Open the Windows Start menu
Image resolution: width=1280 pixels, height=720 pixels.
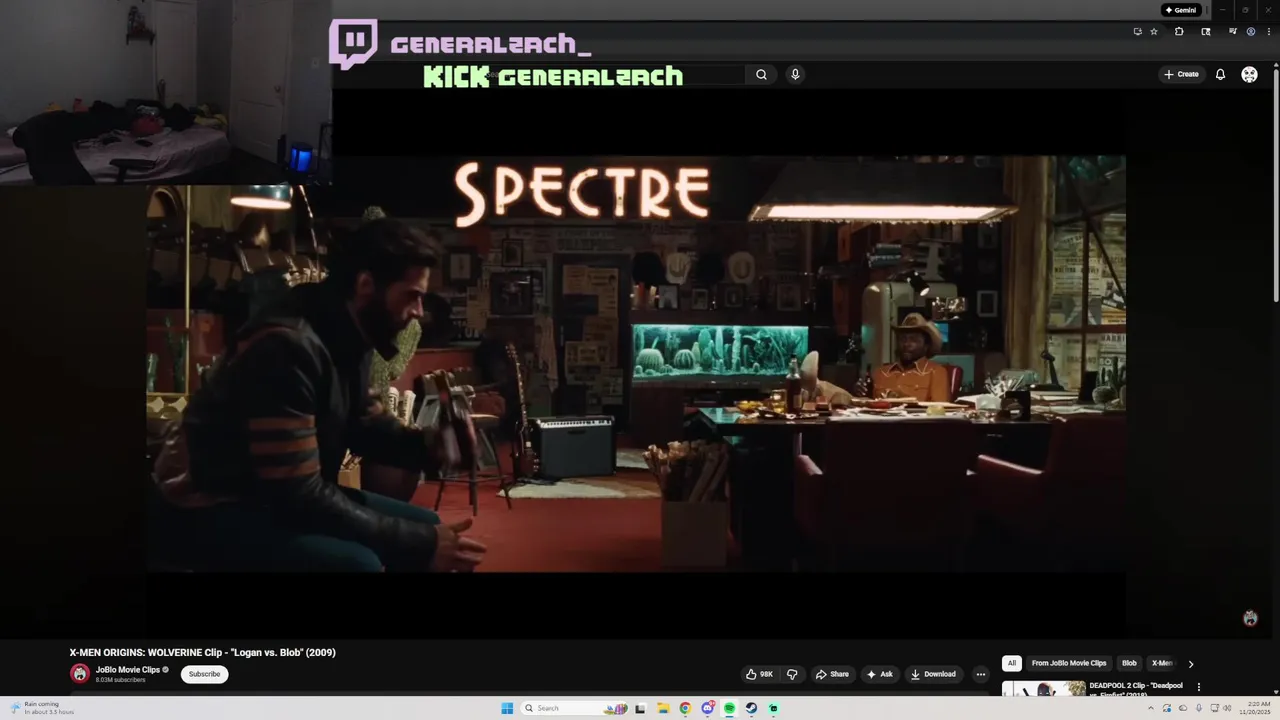pos(507,708)
